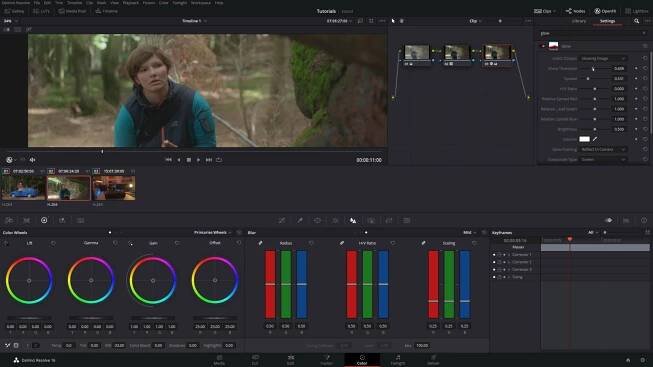
Task: Open the Camera Raw palette
Action: [x=9, y=220]
